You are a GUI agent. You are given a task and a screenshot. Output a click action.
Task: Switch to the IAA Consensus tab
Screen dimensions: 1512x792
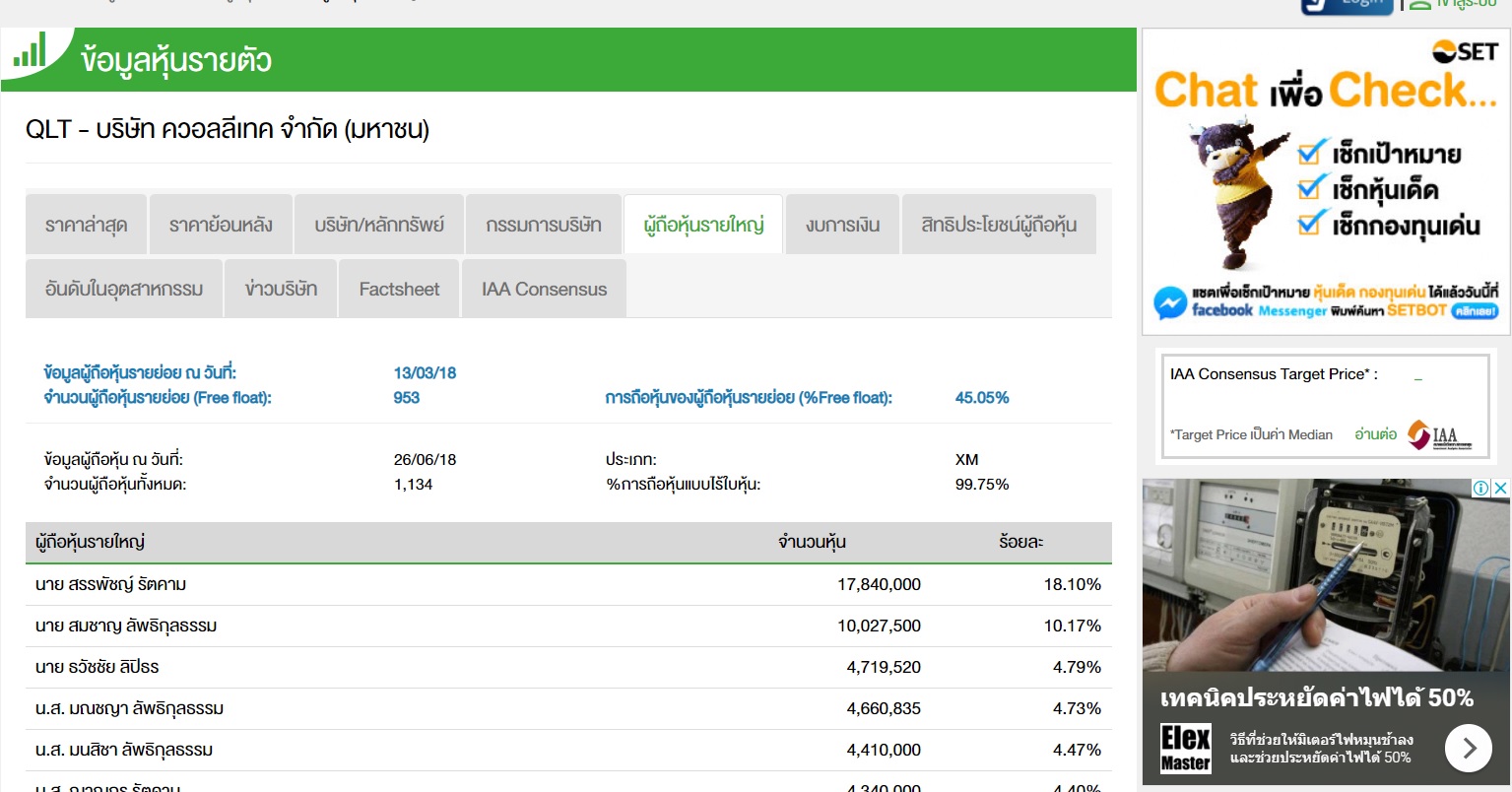(x=544, y=289)
